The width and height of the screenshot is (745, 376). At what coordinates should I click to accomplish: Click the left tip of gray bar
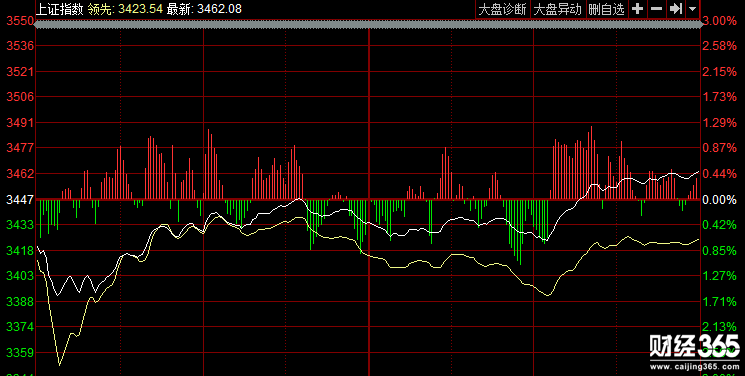tap(38, 24)
